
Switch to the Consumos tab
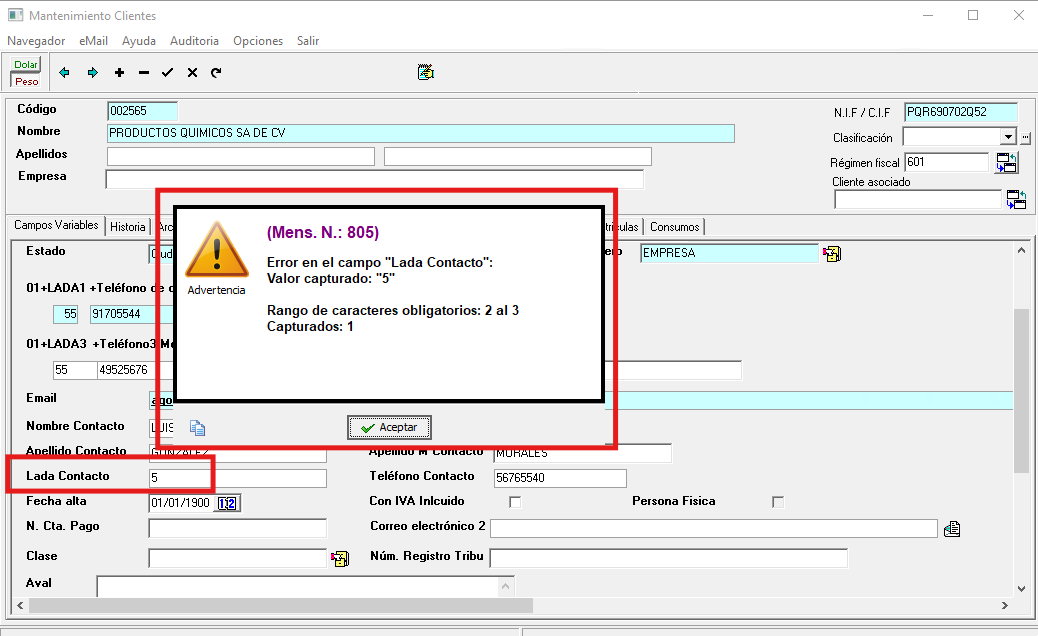(675, 227)
